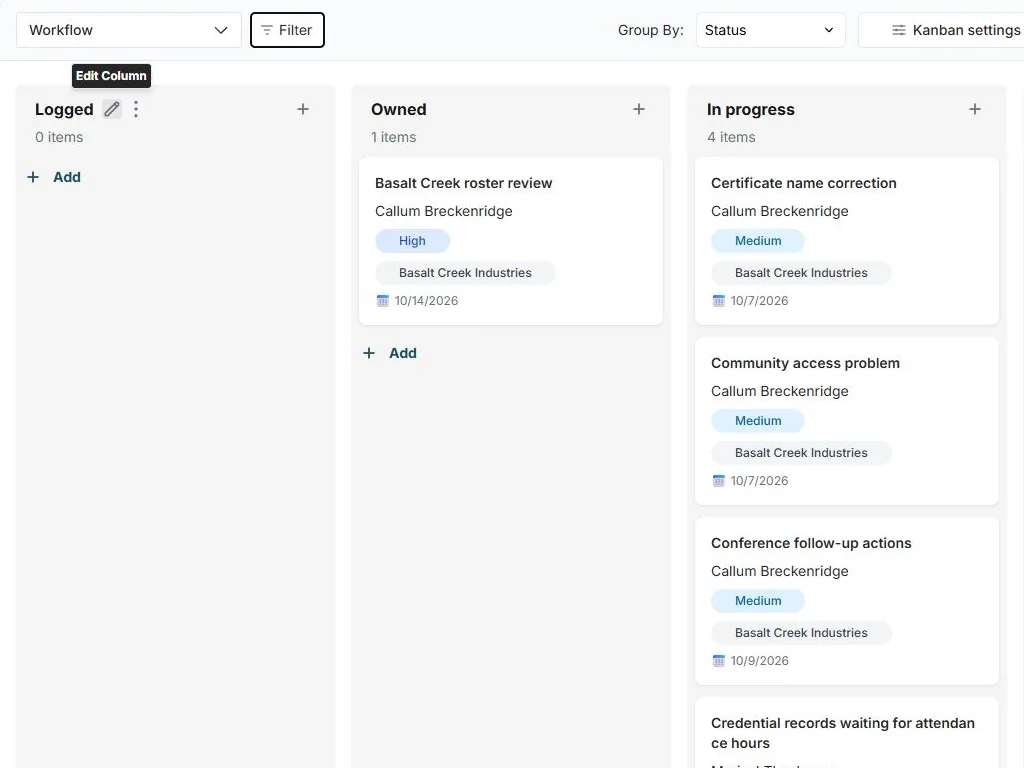Expand the Workflow chevron arrow
Image resolution: width=1024 pixels, height=768 pixels.
tap(221, 30)
